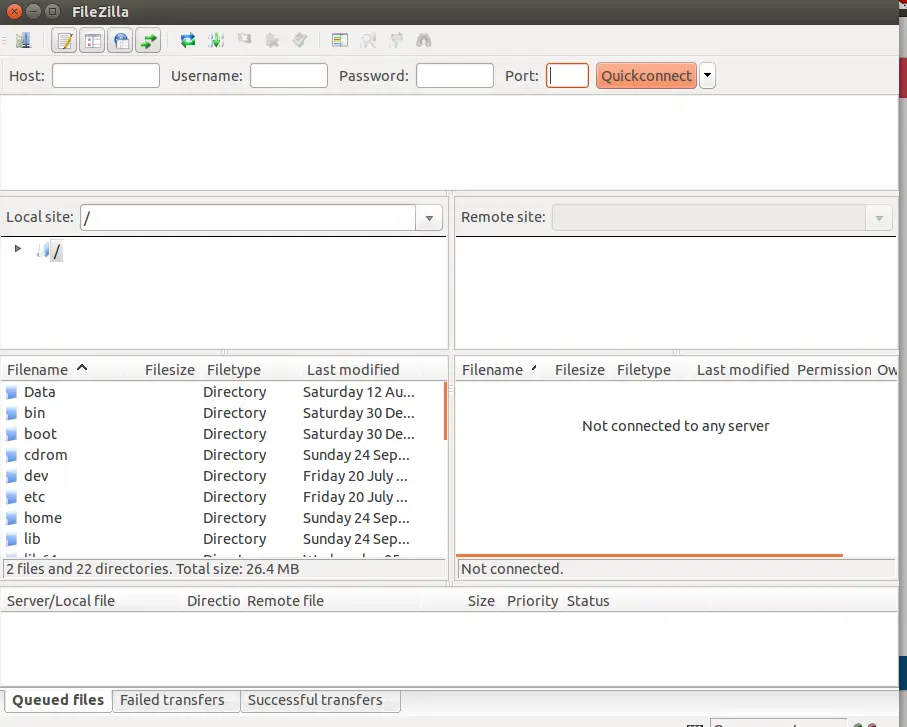Cancel the current operation

click(245, 39)
